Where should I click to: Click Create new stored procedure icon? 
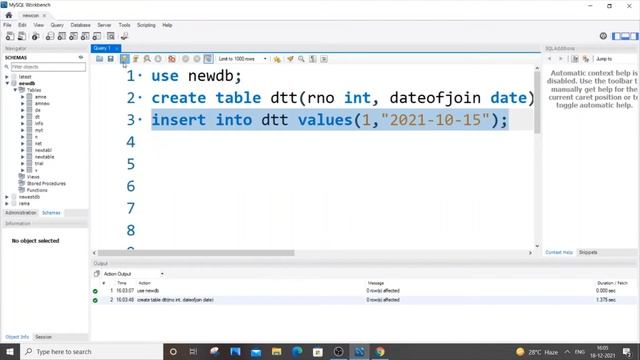[85, 36]
